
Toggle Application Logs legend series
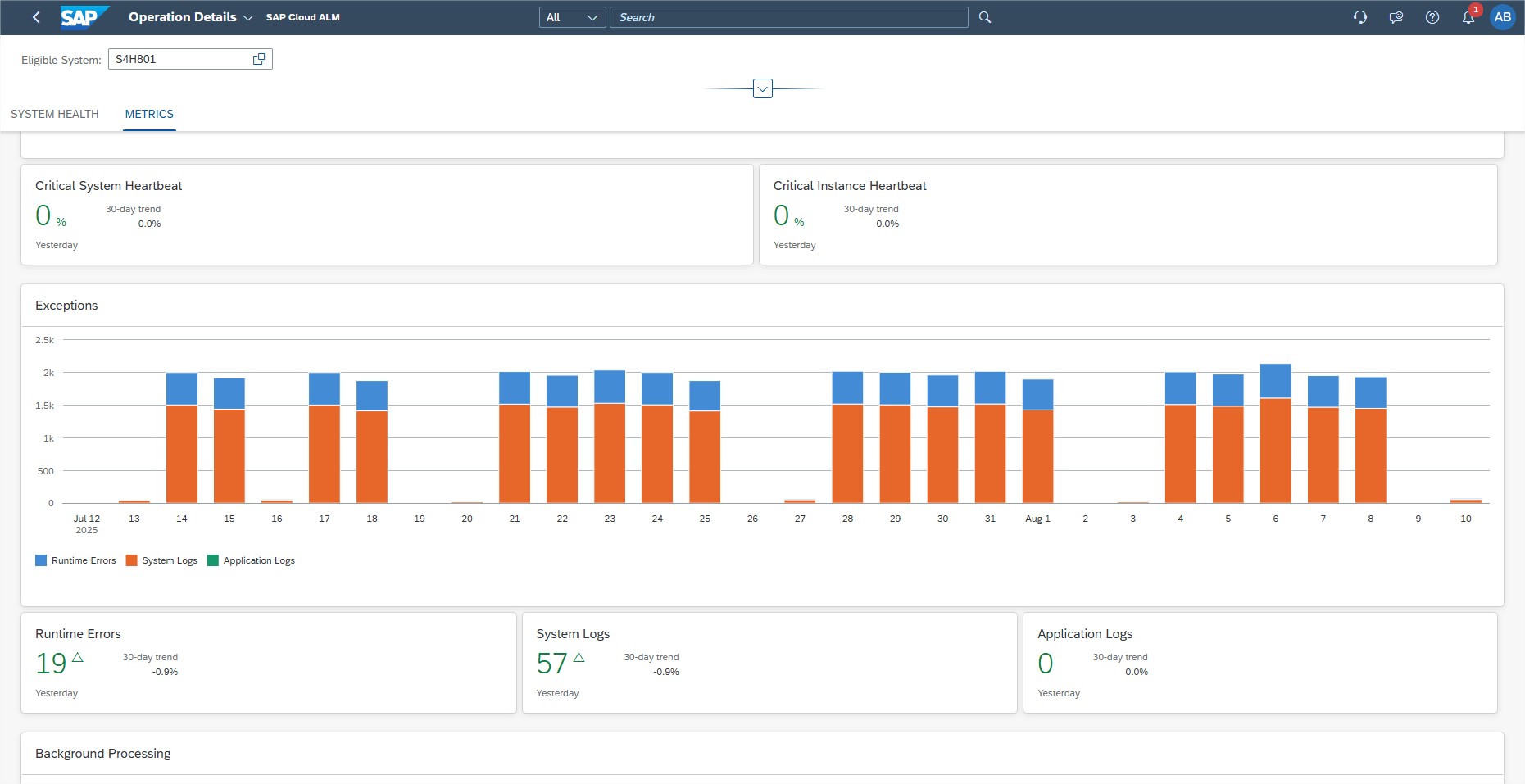click(x=252, y=560)
